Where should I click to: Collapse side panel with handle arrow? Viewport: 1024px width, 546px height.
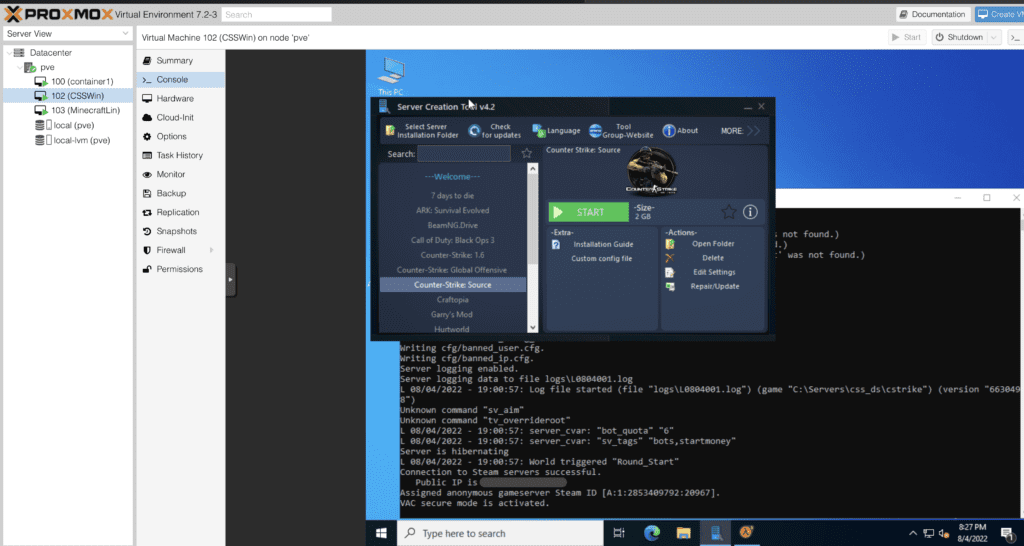point(231,280)
